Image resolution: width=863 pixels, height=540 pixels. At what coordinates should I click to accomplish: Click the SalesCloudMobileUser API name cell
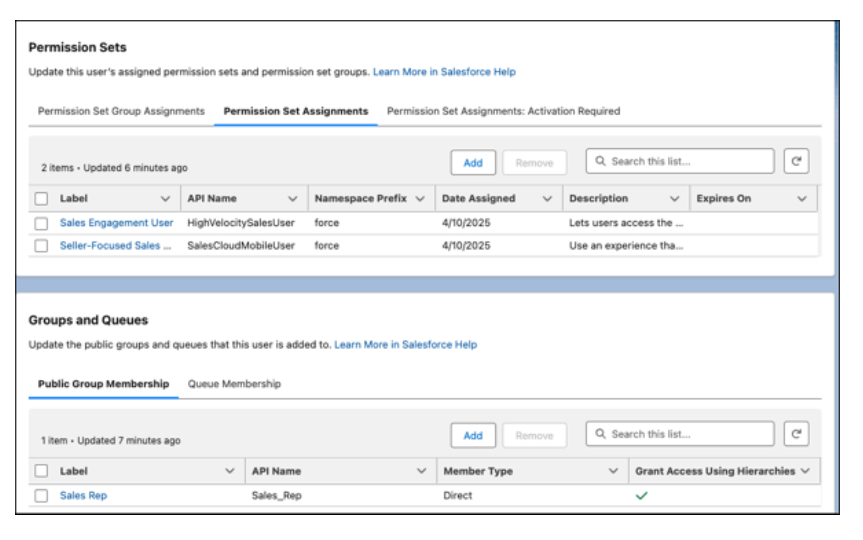241,246
